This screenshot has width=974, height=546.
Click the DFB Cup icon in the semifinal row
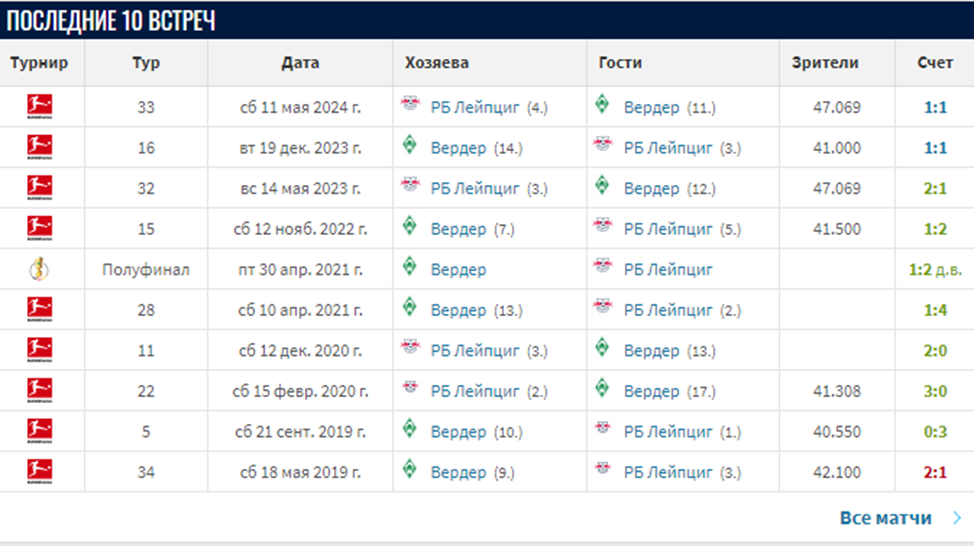[40, 269]
